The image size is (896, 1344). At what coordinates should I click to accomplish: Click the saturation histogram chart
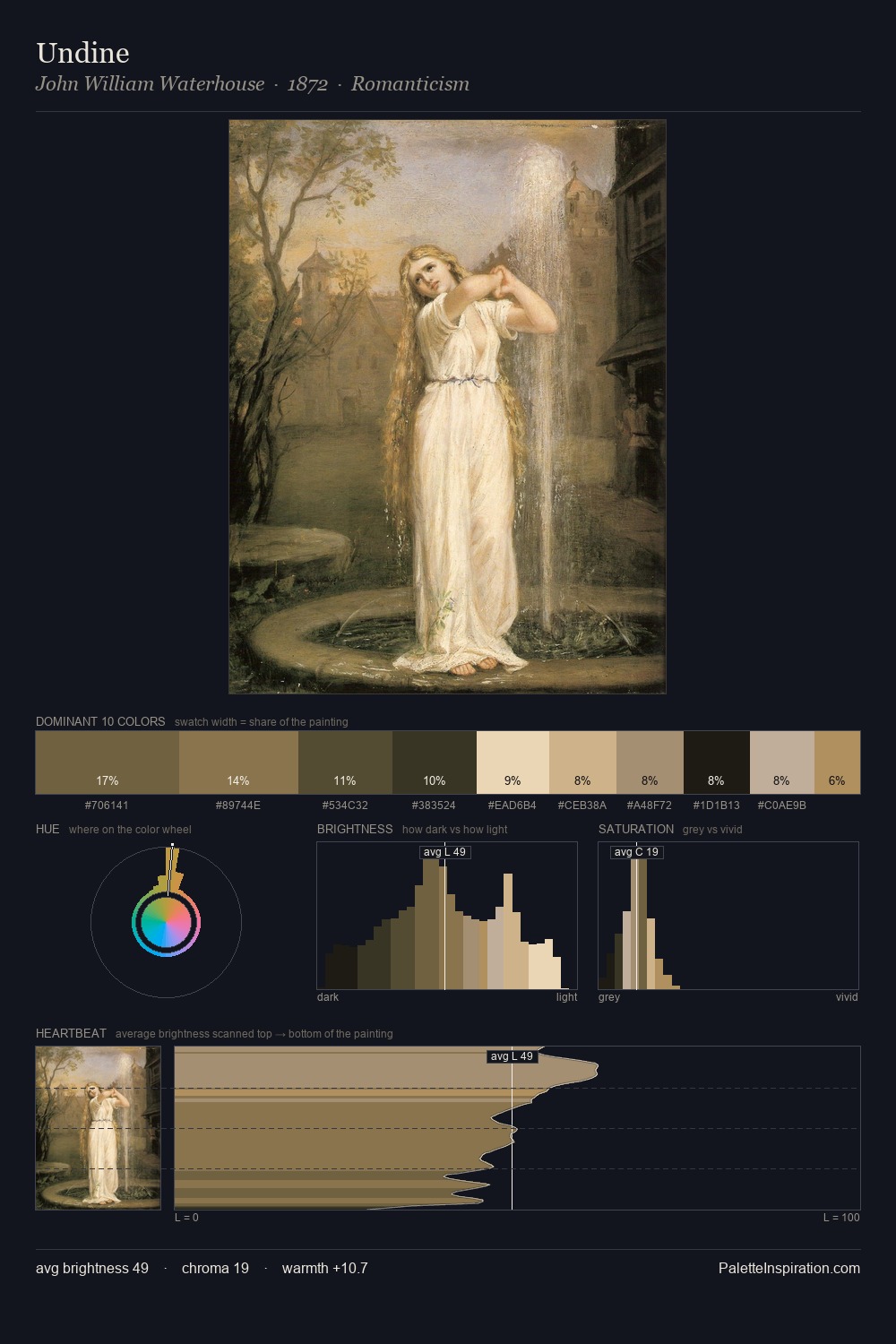pos(728,916)
